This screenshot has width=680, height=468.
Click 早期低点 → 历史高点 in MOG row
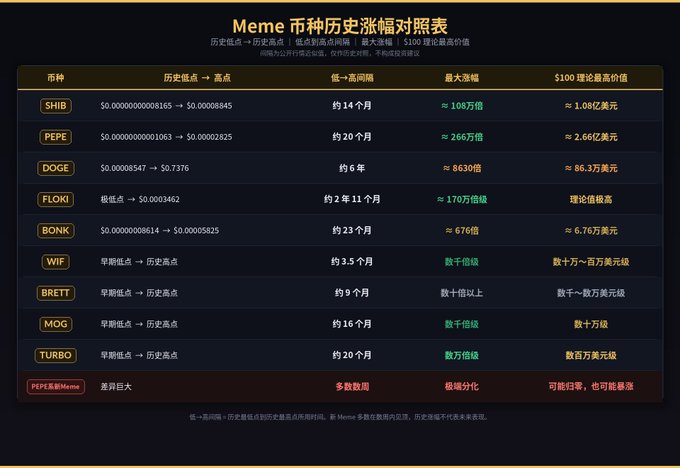click(139, 324)
